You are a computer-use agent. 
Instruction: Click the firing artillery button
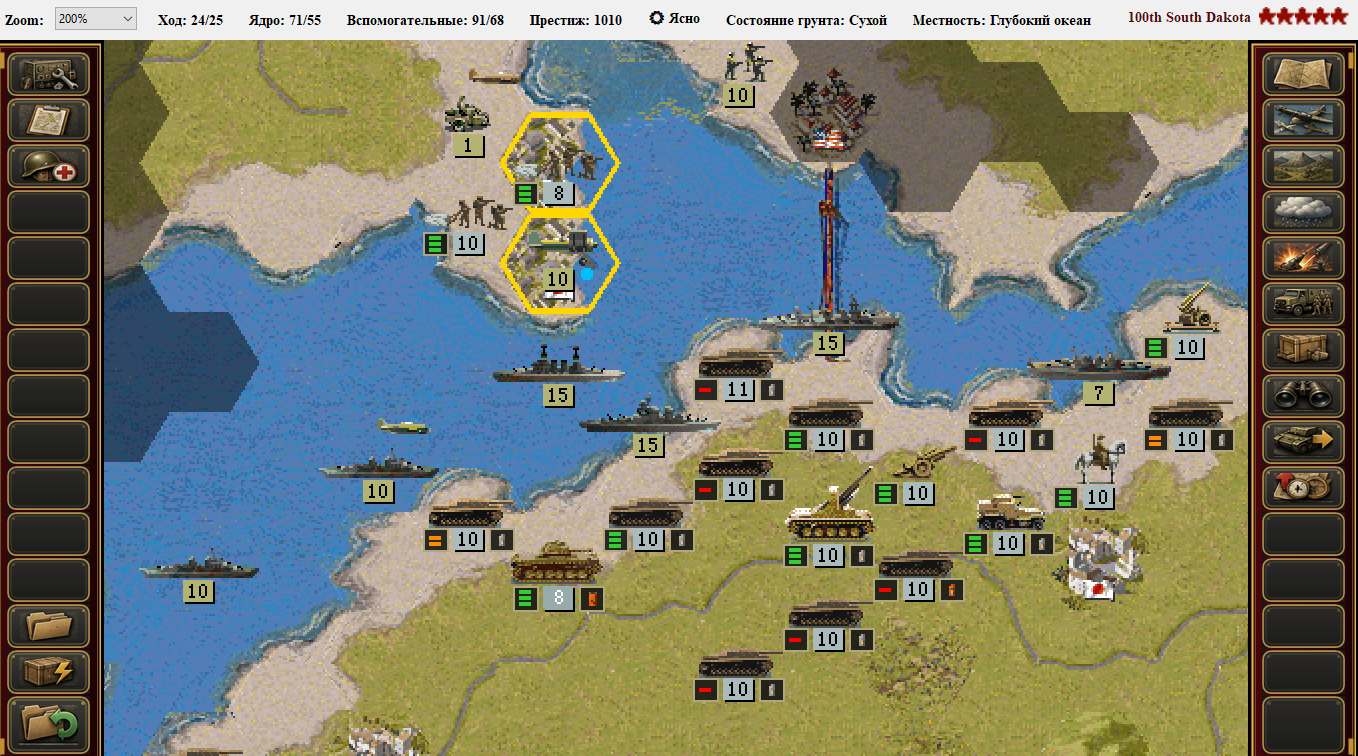[1303, 258]
